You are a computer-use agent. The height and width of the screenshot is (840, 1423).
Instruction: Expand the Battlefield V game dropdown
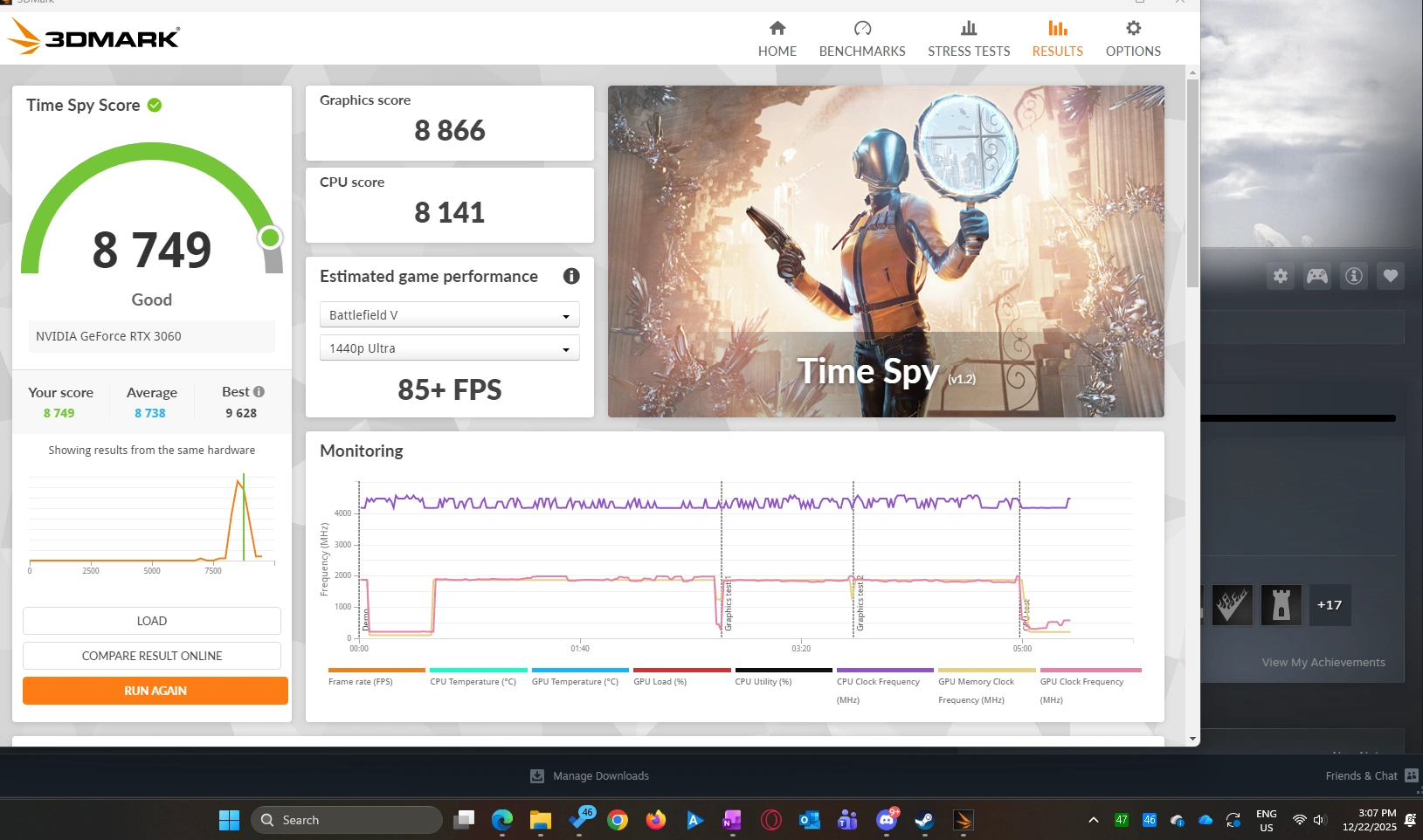tap(449, 315)
